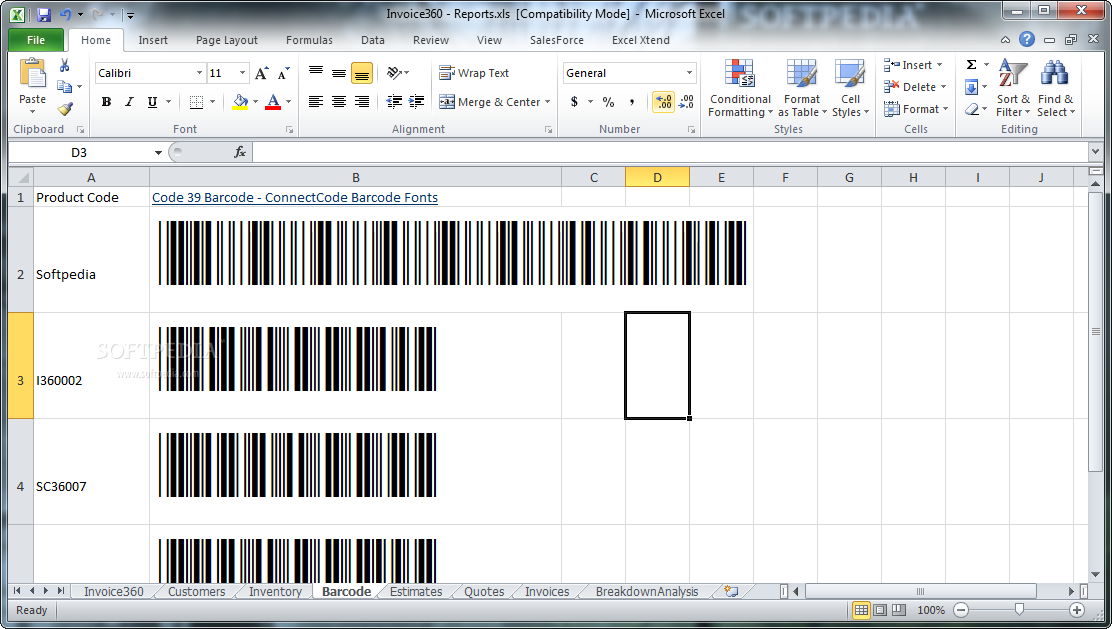Select the Format Painter brush icon
The width and height of the screenshot is (1112, 629).
coord(65,108)
